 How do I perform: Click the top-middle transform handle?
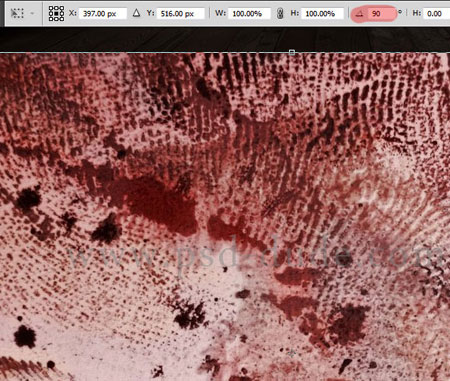(292, 52)
